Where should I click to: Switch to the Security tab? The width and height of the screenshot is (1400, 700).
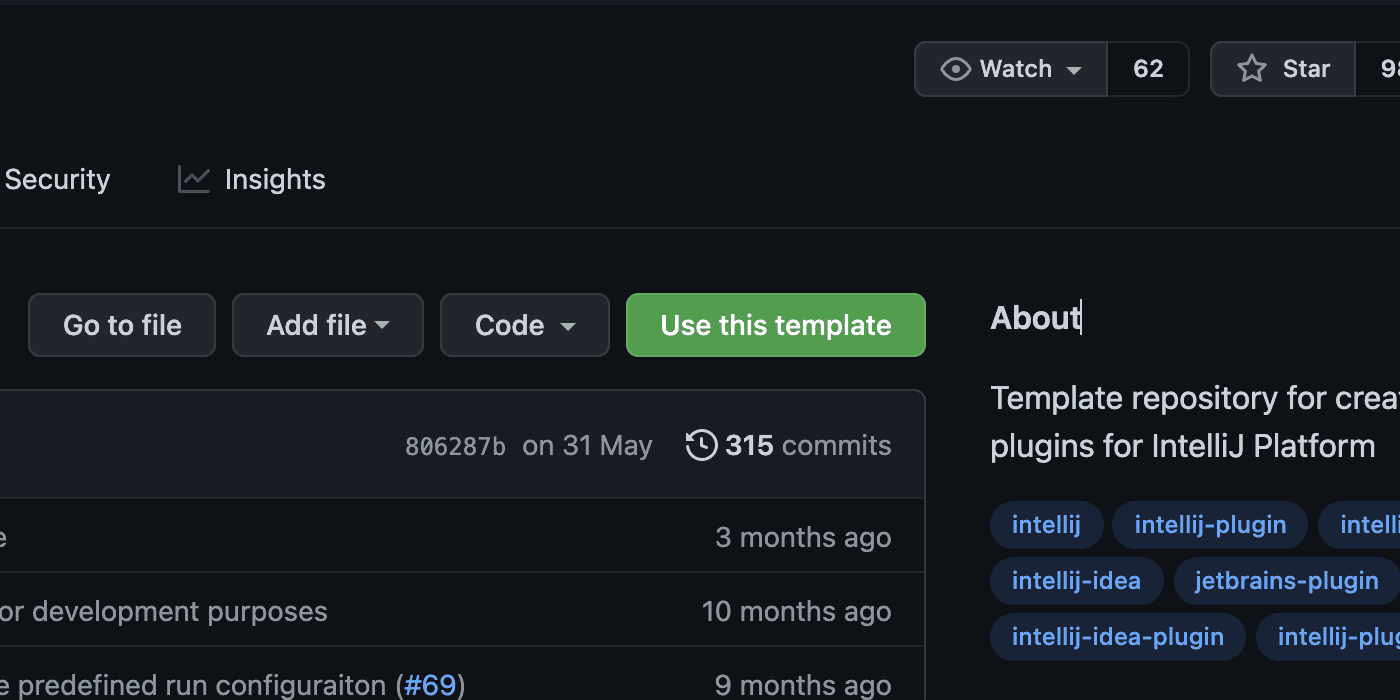(x=57, y=179)
